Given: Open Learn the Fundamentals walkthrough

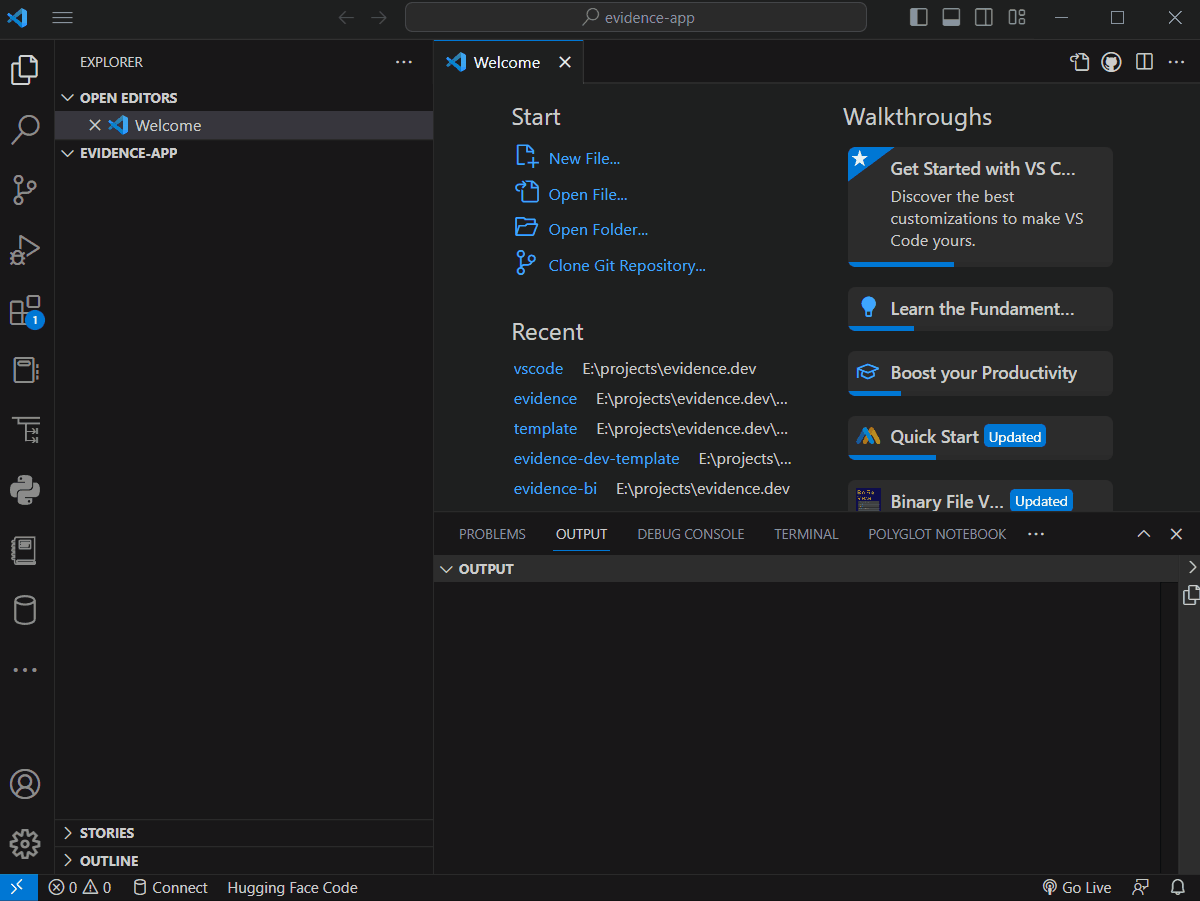Looking at the screenshot, I should click(x=980, y=309).
